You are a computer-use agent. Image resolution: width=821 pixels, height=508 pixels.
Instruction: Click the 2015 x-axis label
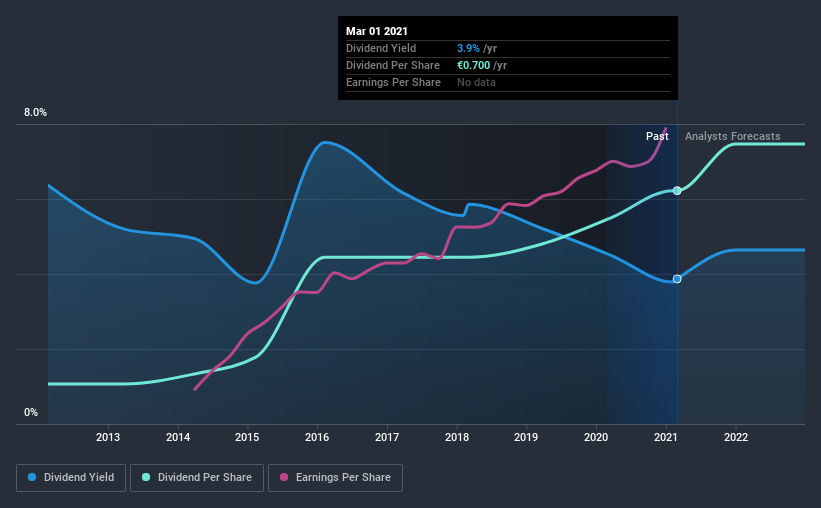coord(247,437)
